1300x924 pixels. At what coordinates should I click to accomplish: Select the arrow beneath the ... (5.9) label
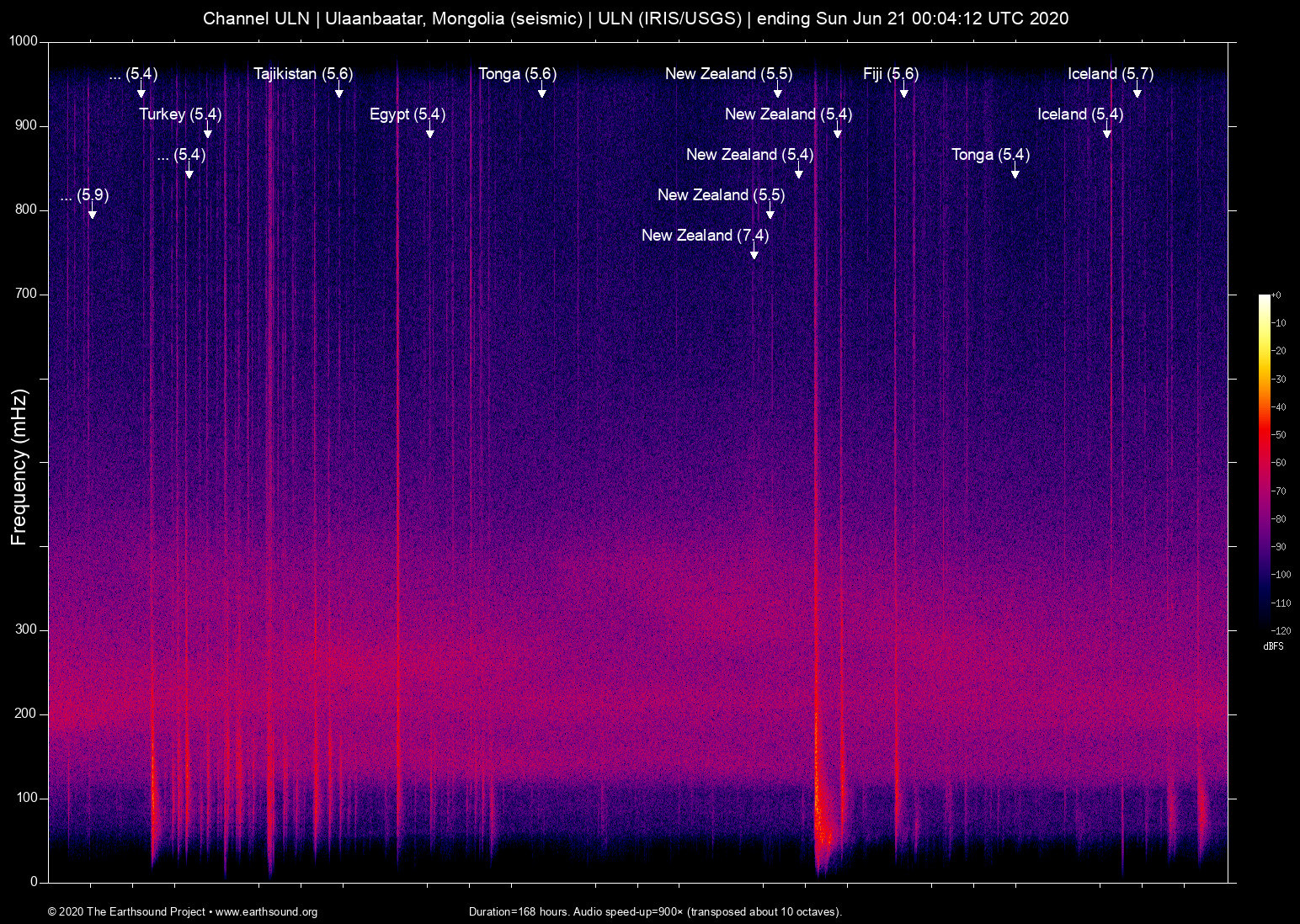pyautogui.click(x=93, y=214)
